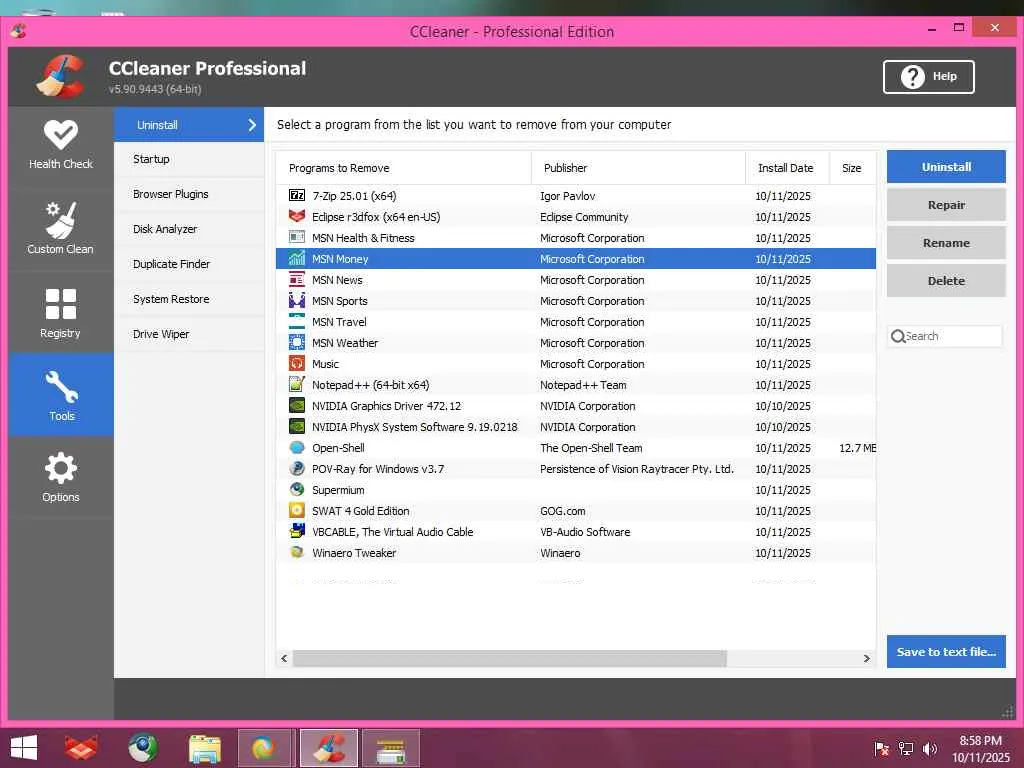Select the POV-Ray for Windows v3.7 name
This screenshot has height=768, width=1024.
pos(378,469)
